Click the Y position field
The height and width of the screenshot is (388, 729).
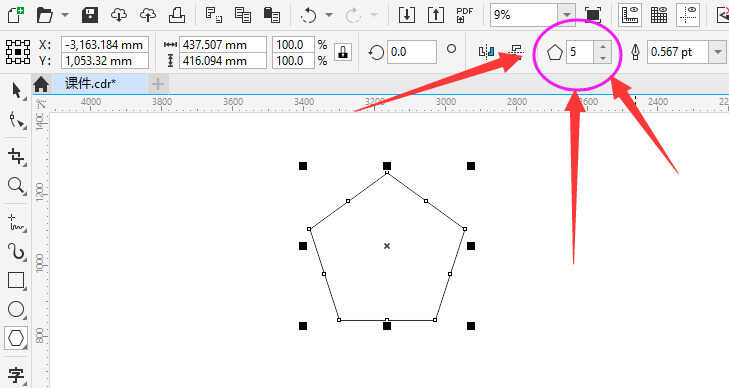pos(105,61)
